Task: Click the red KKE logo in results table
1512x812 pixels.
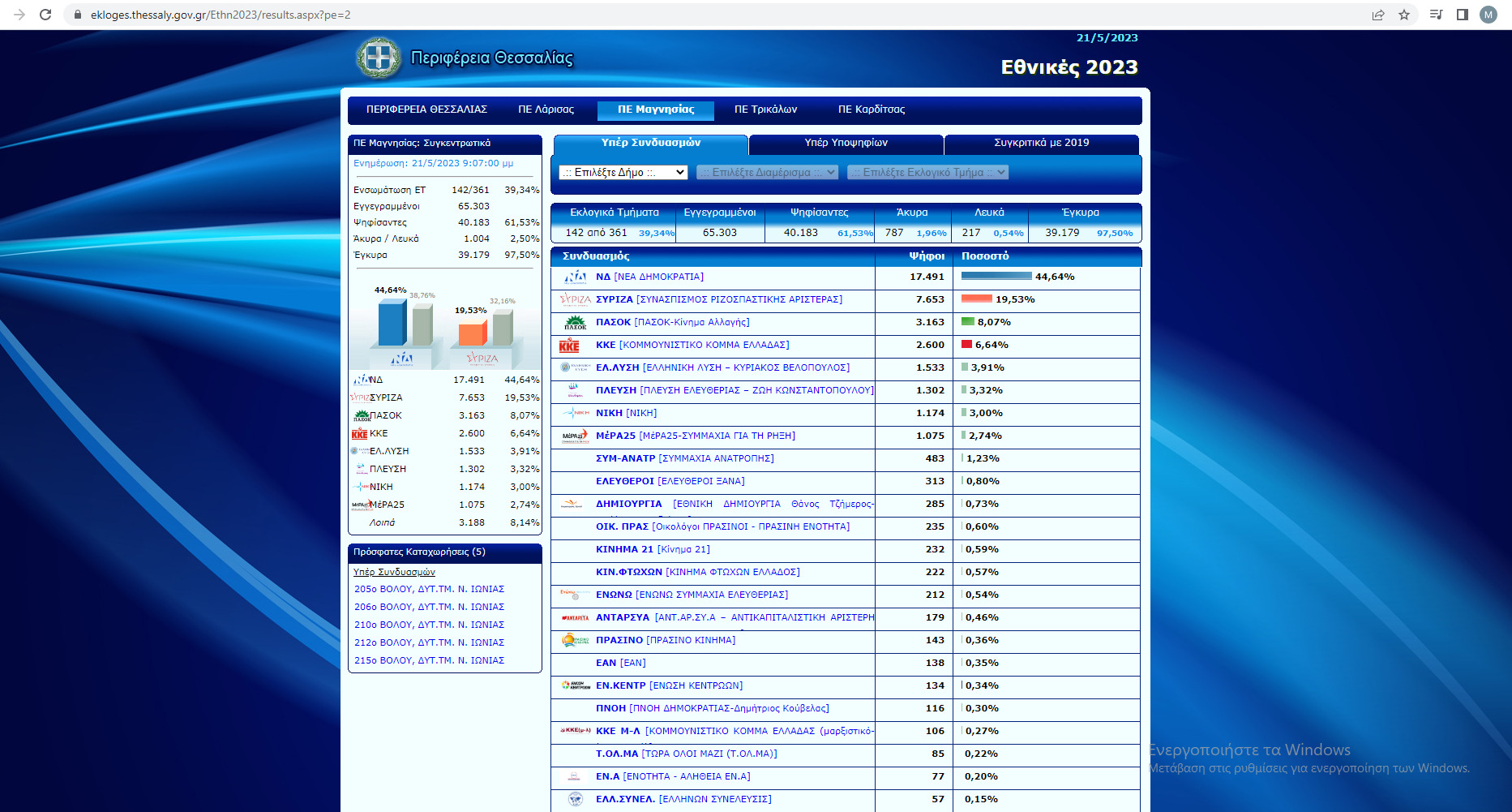Action: click(x=569, y=346)
